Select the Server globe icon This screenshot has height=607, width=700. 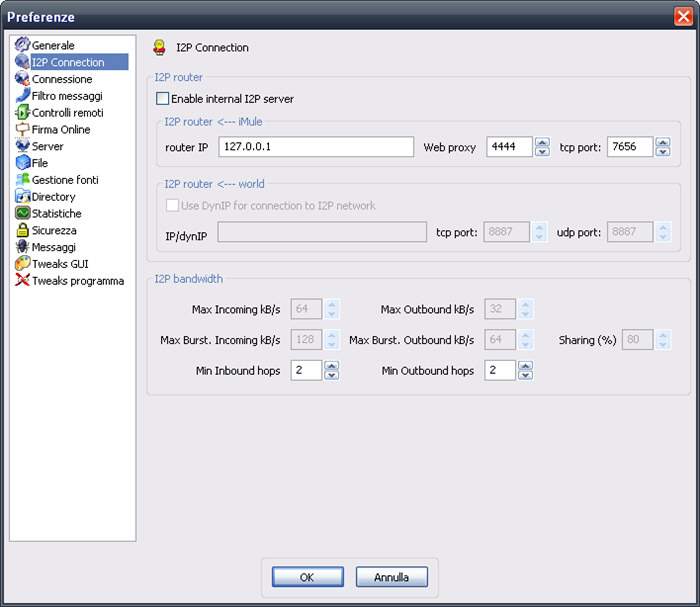(x=22, y=146)
